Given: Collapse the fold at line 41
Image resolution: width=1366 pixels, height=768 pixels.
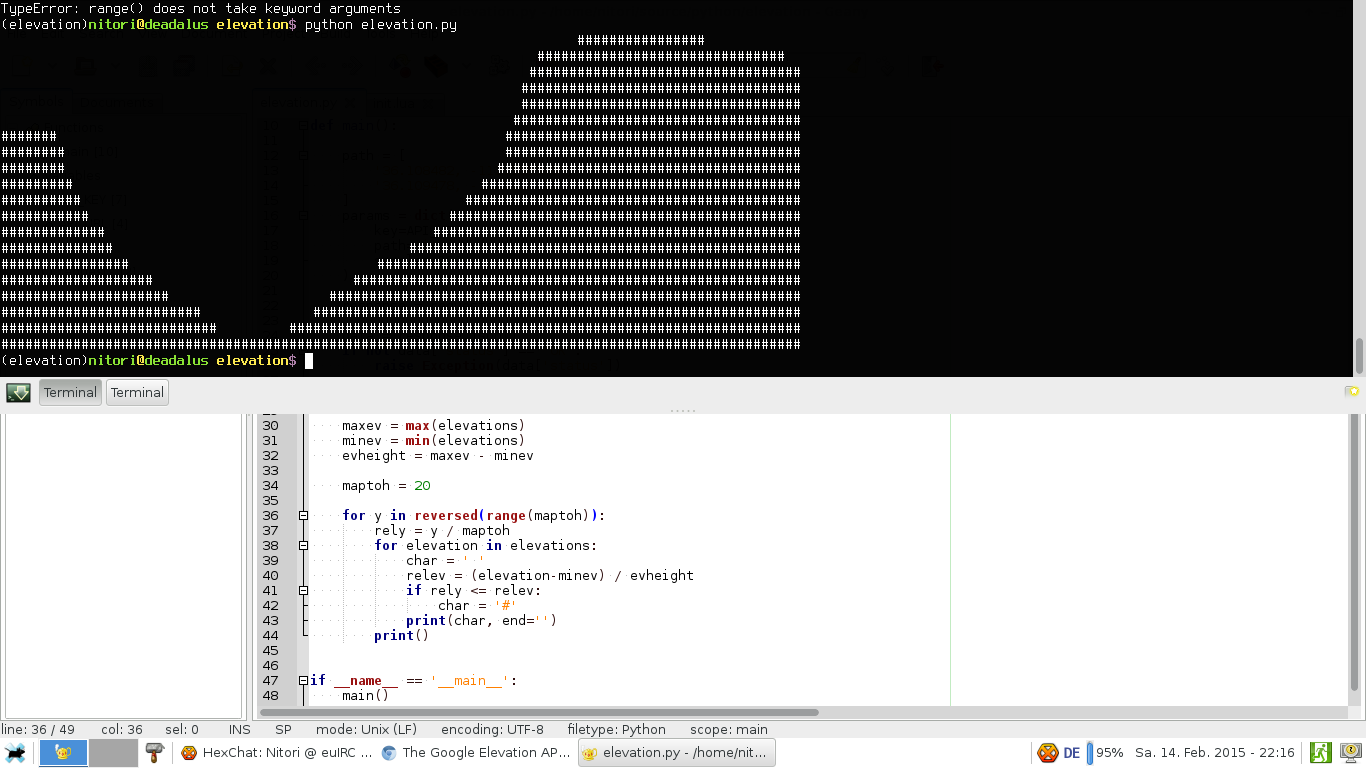Looking at the screenshot, I should (x=303, y=591).
